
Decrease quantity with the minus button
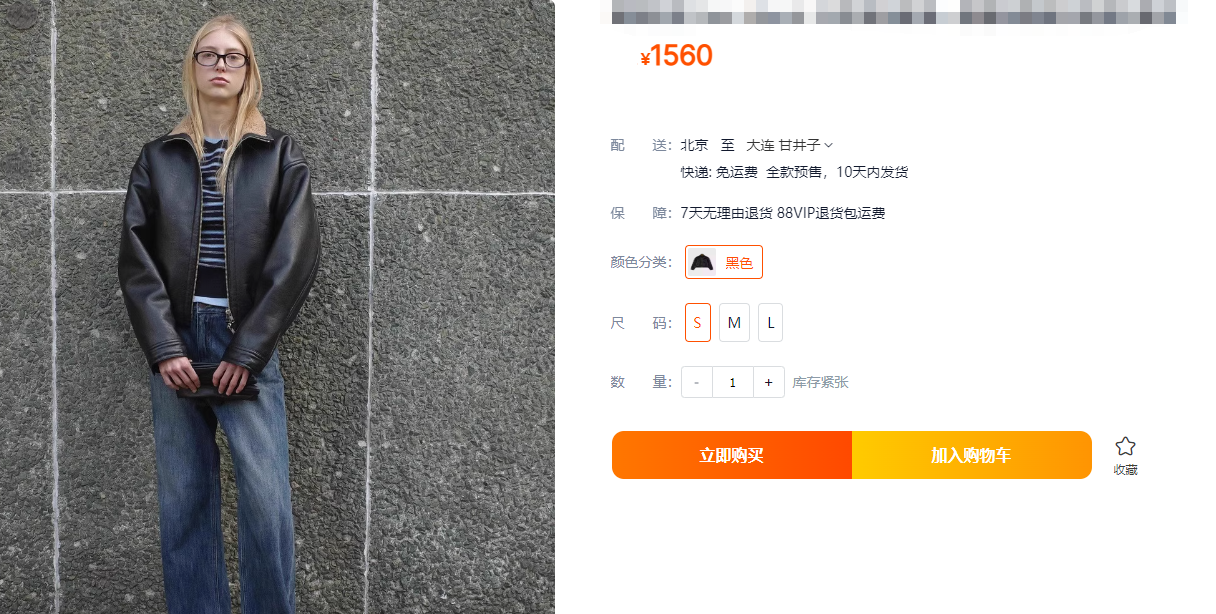697,382
